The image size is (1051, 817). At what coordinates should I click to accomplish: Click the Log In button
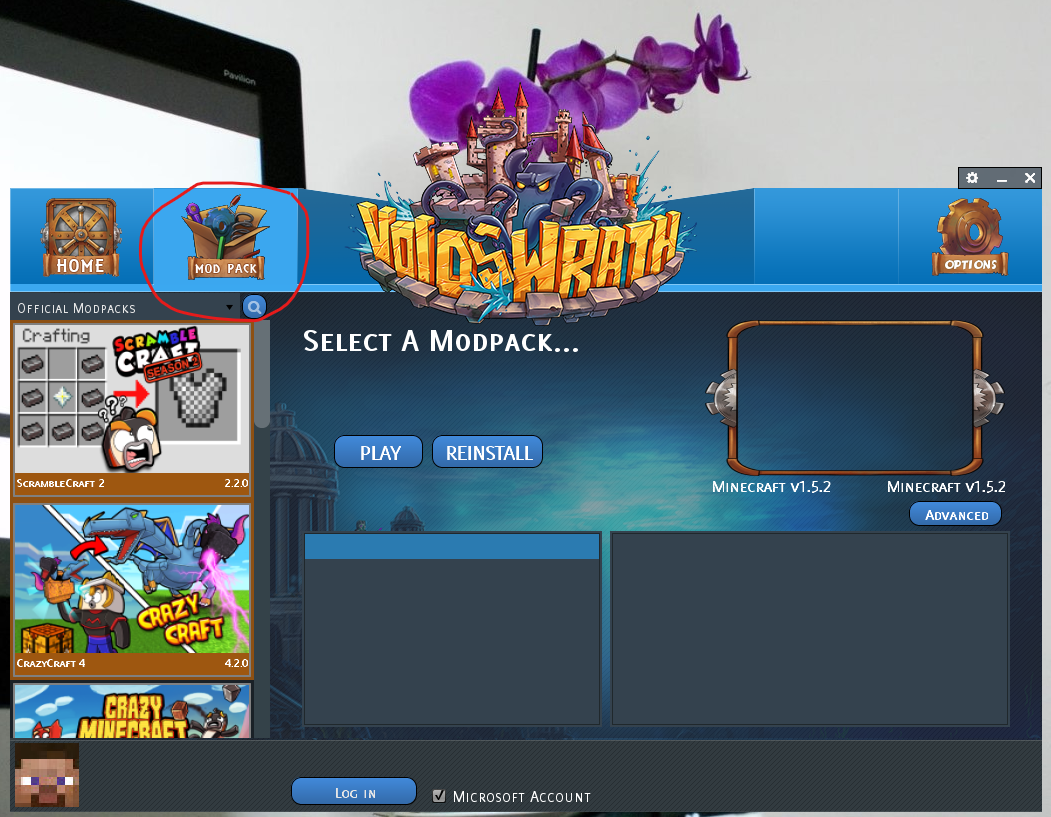pos(354,792)
